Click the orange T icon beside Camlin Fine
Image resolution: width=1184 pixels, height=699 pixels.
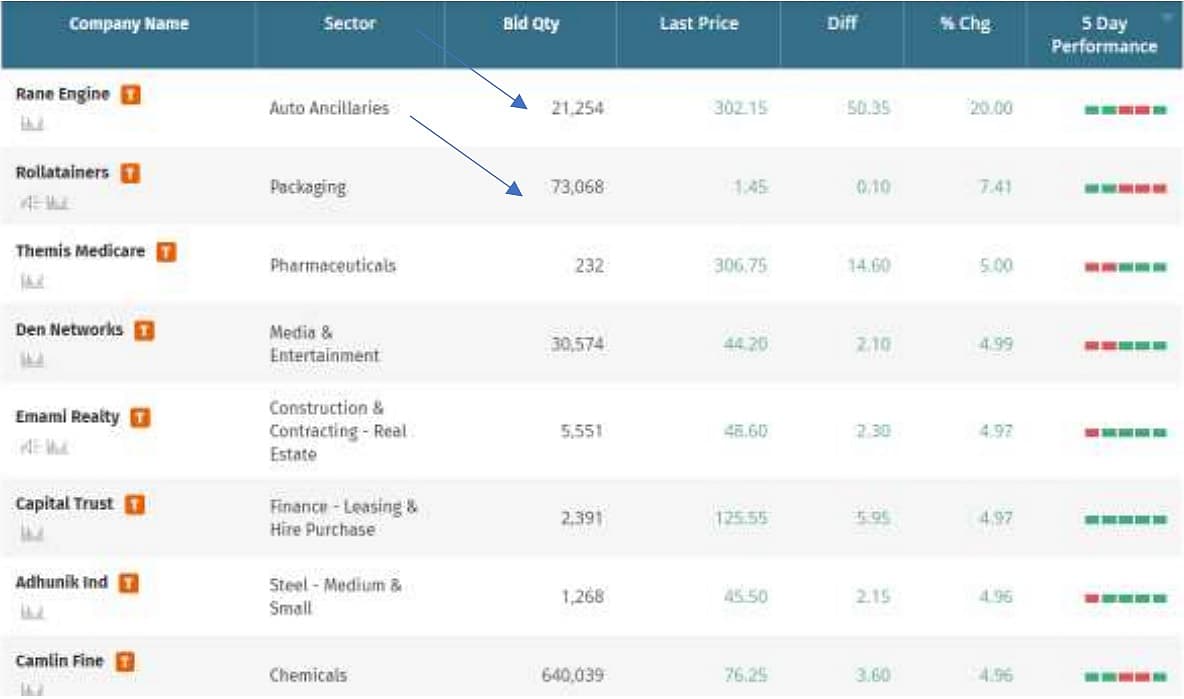pos(125,662)
